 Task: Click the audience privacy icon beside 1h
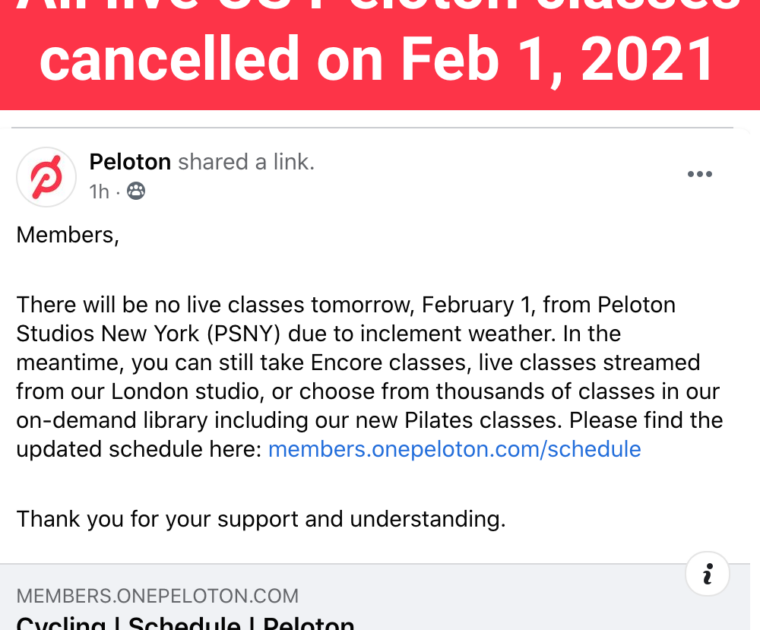click(135, 191)
